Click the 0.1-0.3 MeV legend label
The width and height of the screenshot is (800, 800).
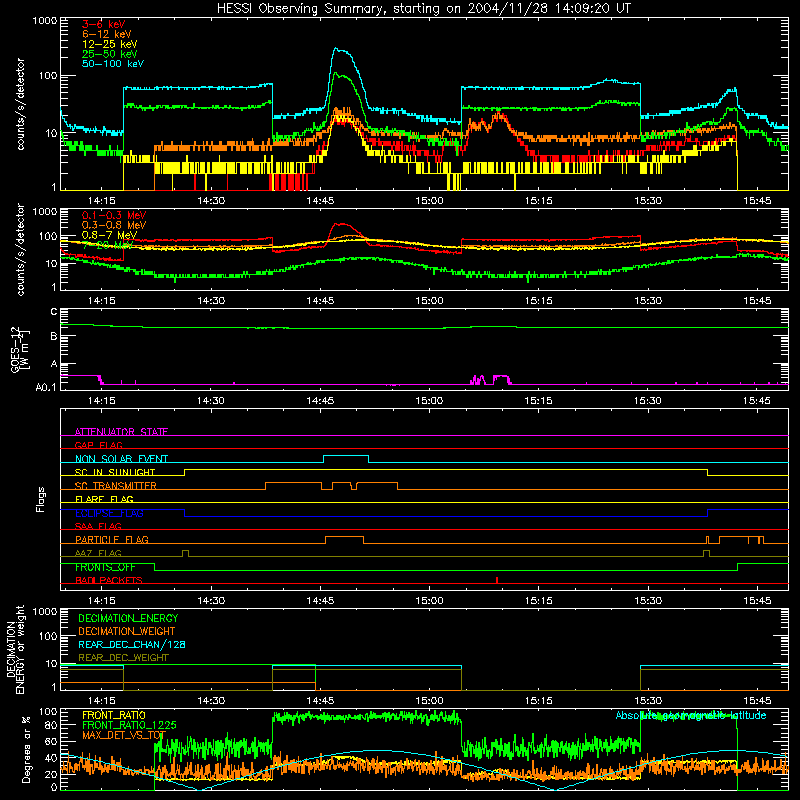(114, 215)
